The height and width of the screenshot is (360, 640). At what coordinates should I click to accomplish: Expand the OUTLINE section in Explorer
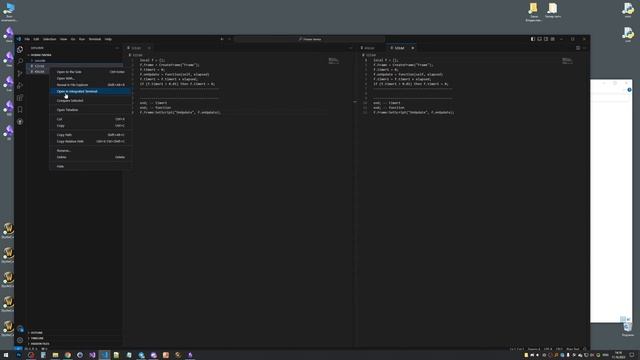[74, 333]
